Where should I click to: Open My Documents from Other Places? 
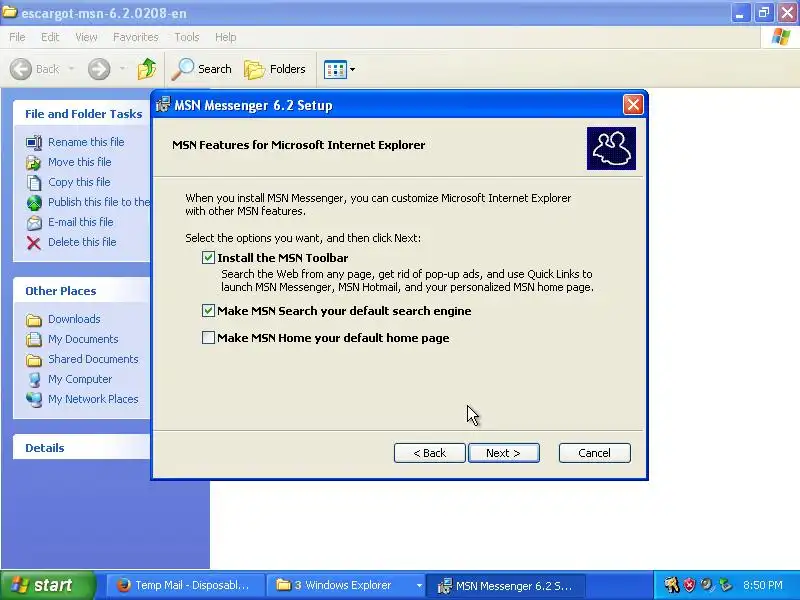pyautogui.click(x=83, y=339)
